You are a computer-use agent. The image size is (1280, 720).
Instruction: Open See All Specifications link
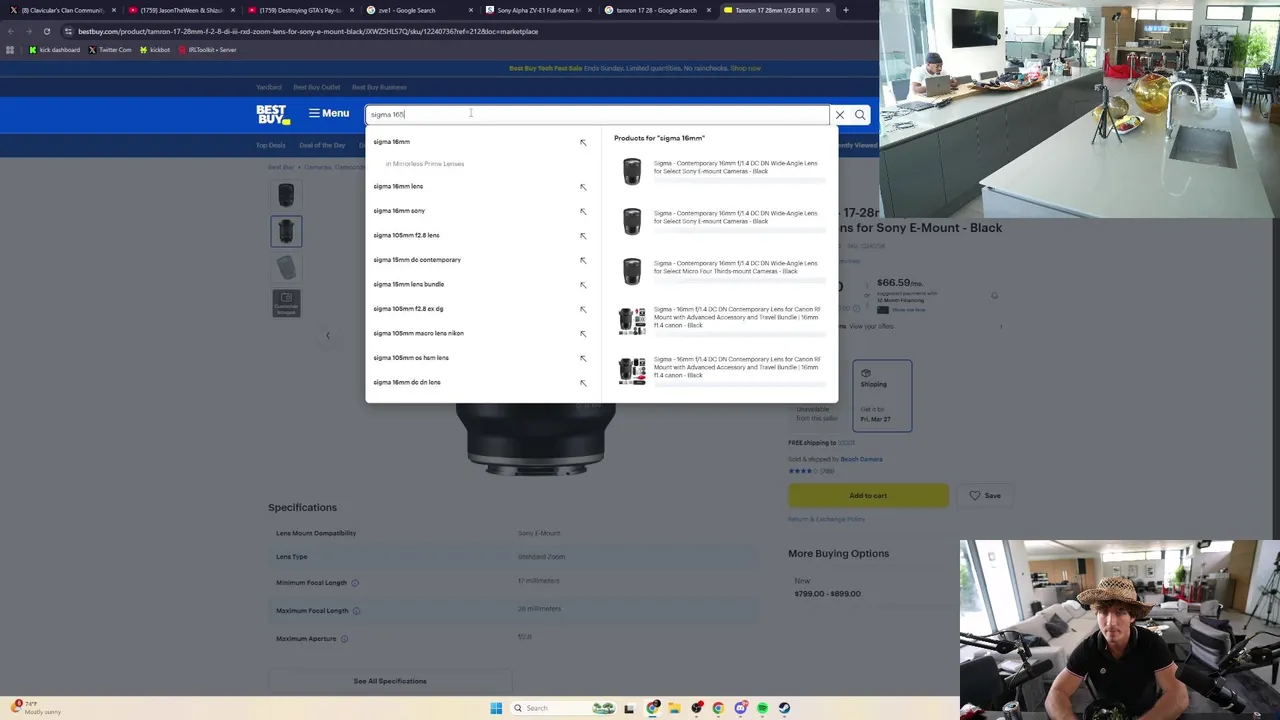(390, 681)
